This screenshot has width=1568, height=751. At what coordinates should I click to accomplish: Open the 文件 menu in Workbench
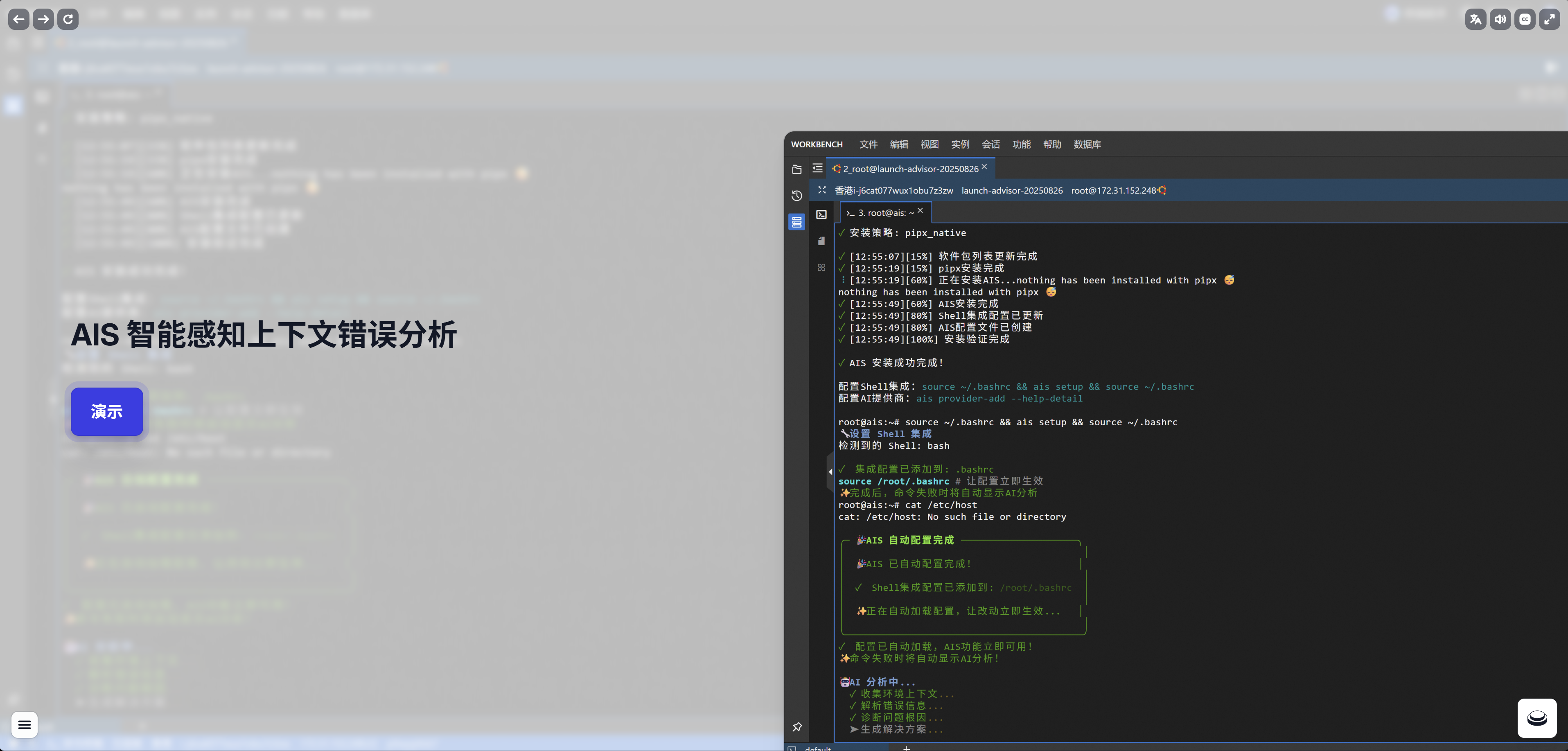868,144
